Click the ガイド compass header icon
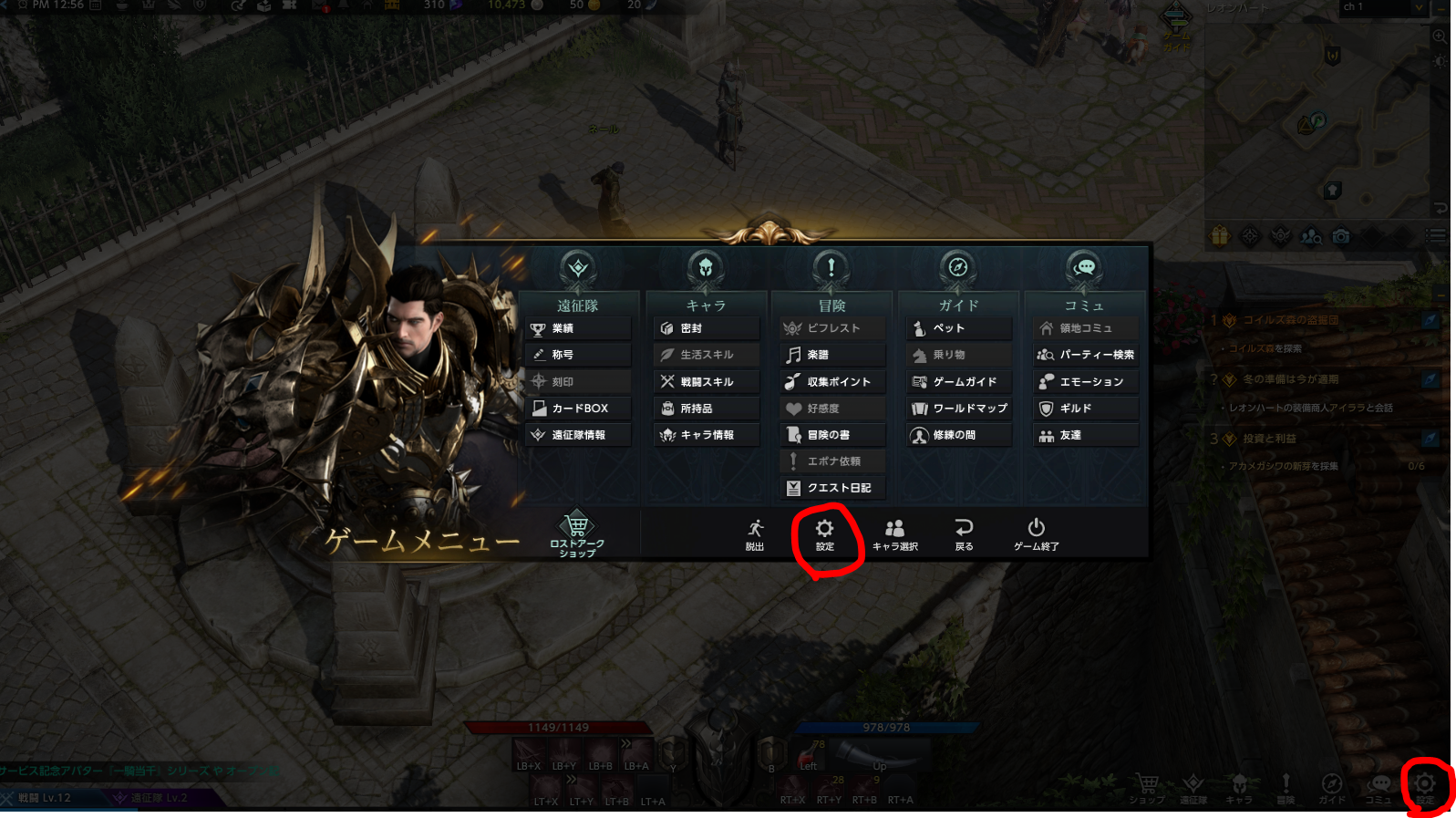This screenshot has width=1456, height=818. point(957,268)
